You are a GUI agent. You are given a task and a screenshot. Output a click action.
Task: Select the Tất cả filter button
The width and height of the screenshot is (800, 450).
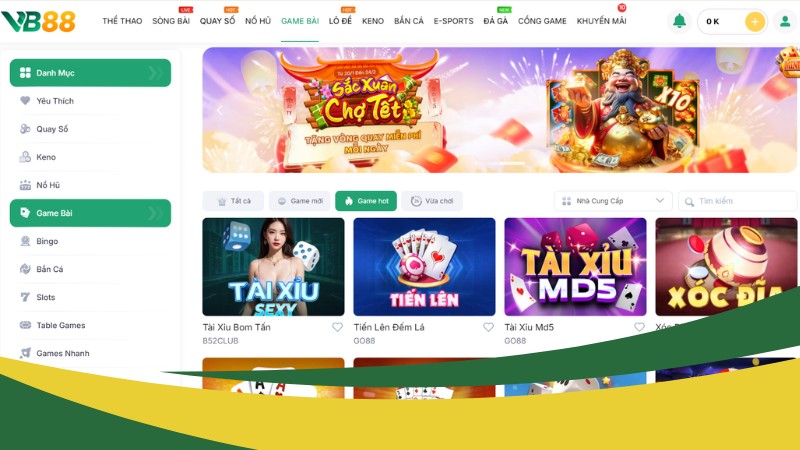pos(233,201)
